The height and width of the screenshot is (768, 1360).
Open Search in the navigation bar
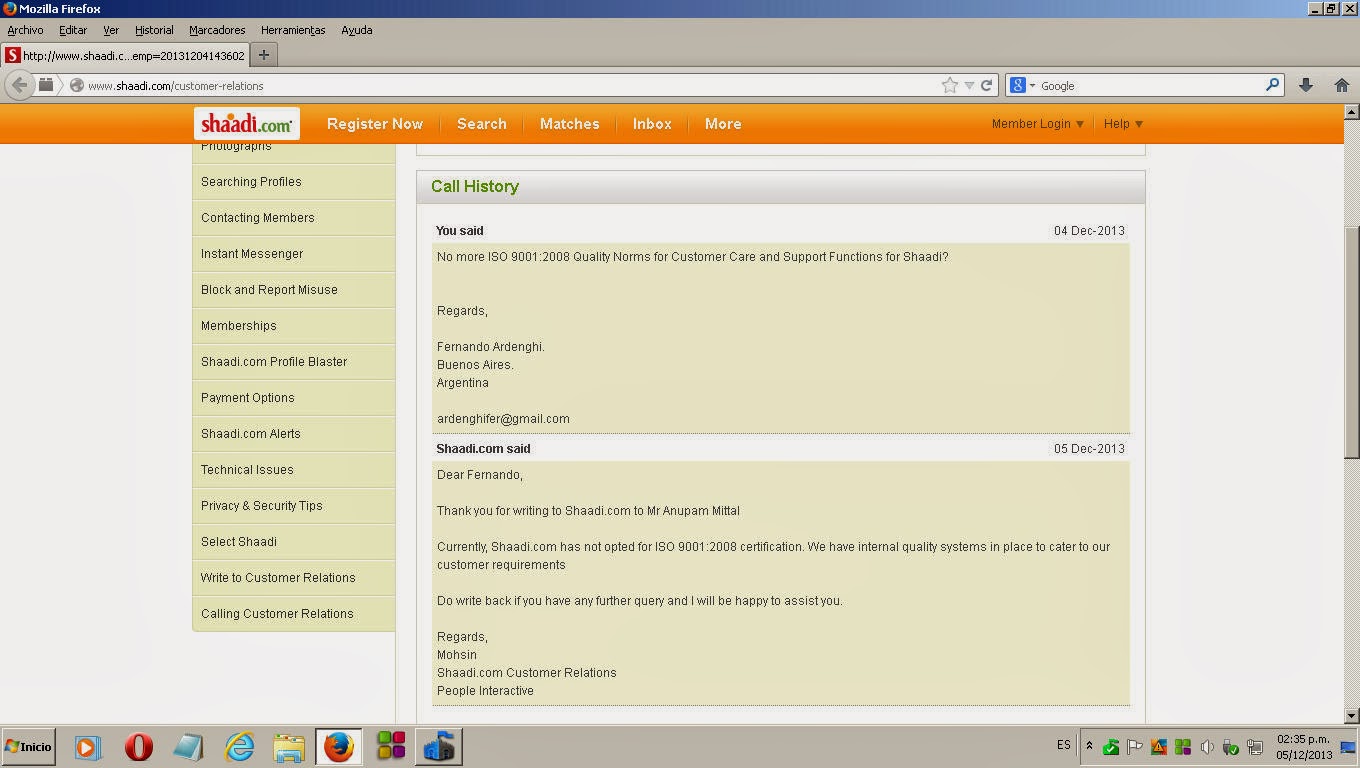pyautogui.click(x=482, y=124)
